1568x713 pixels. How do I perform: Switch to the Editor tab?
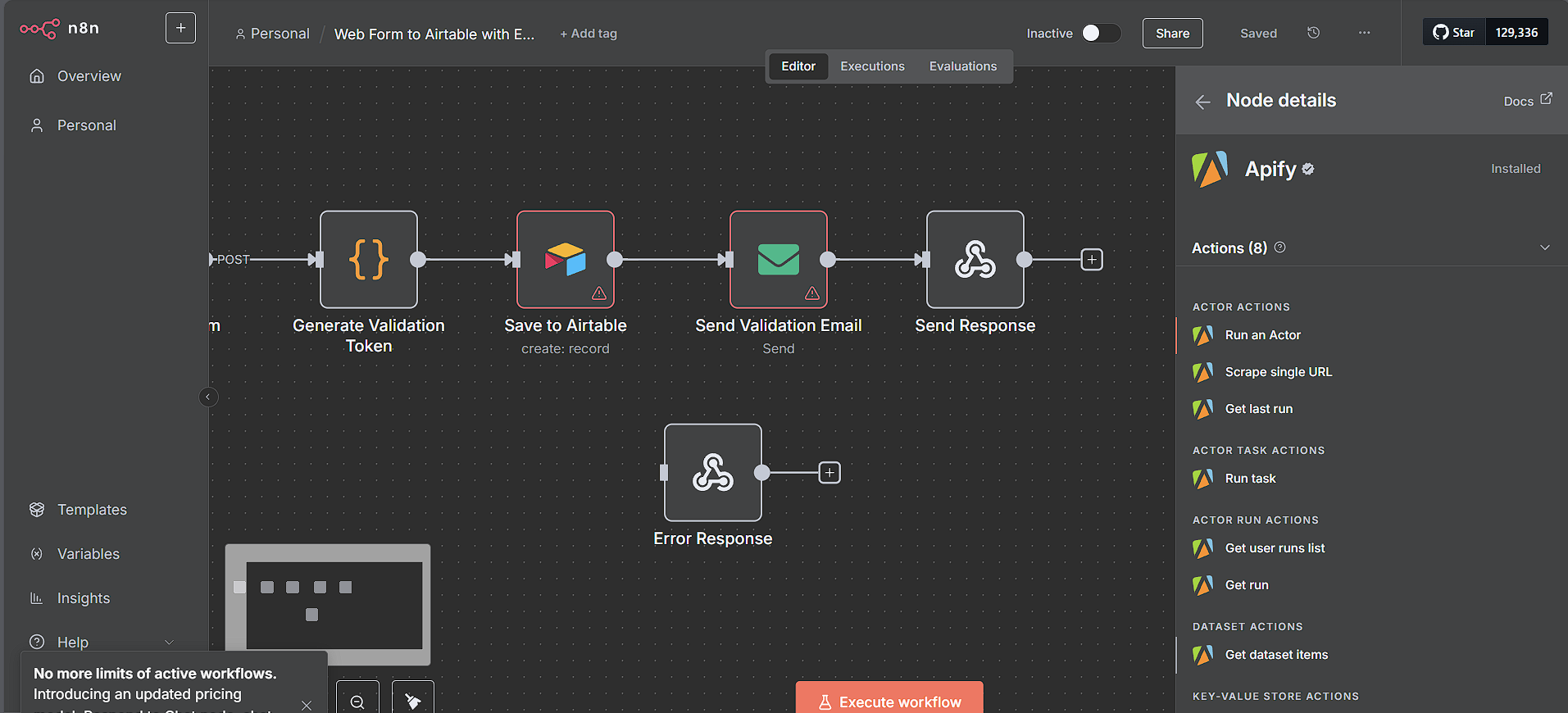pyautogui.click(x=798, y=66)
